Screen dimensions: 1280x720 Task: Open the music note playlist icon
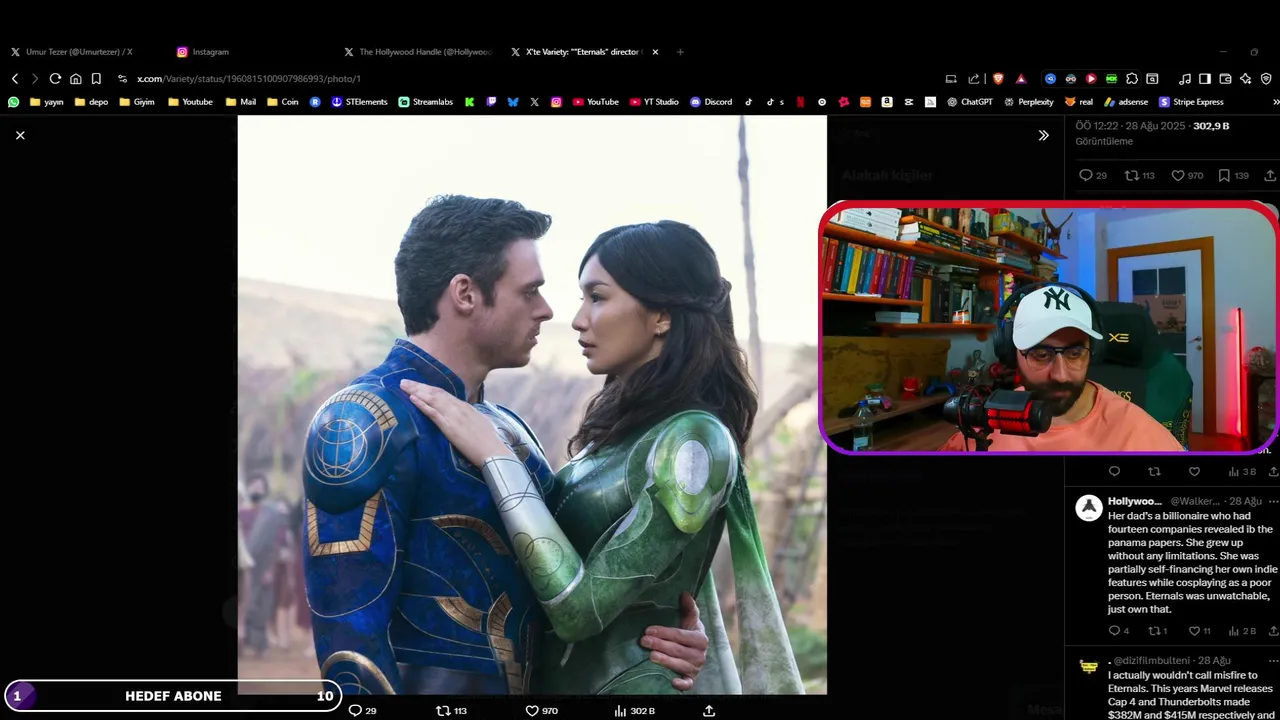tap(1185, 78)
